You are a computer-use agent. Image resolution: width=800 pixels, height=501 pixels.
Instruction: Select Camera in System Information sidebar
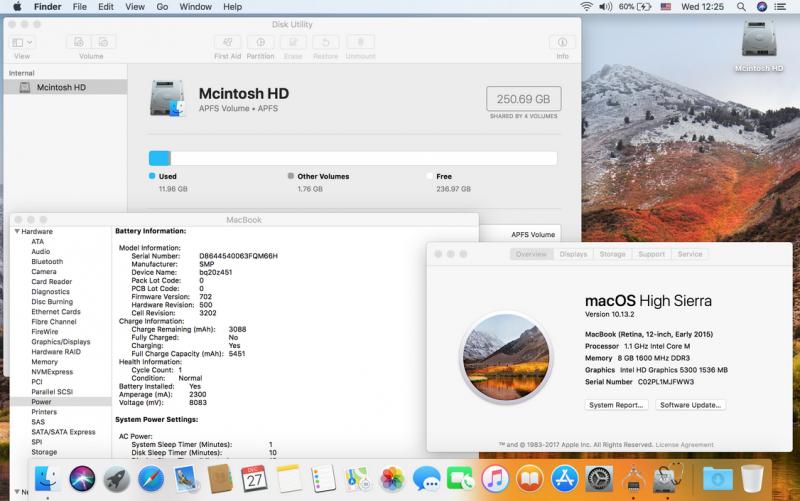click(44, 271)
